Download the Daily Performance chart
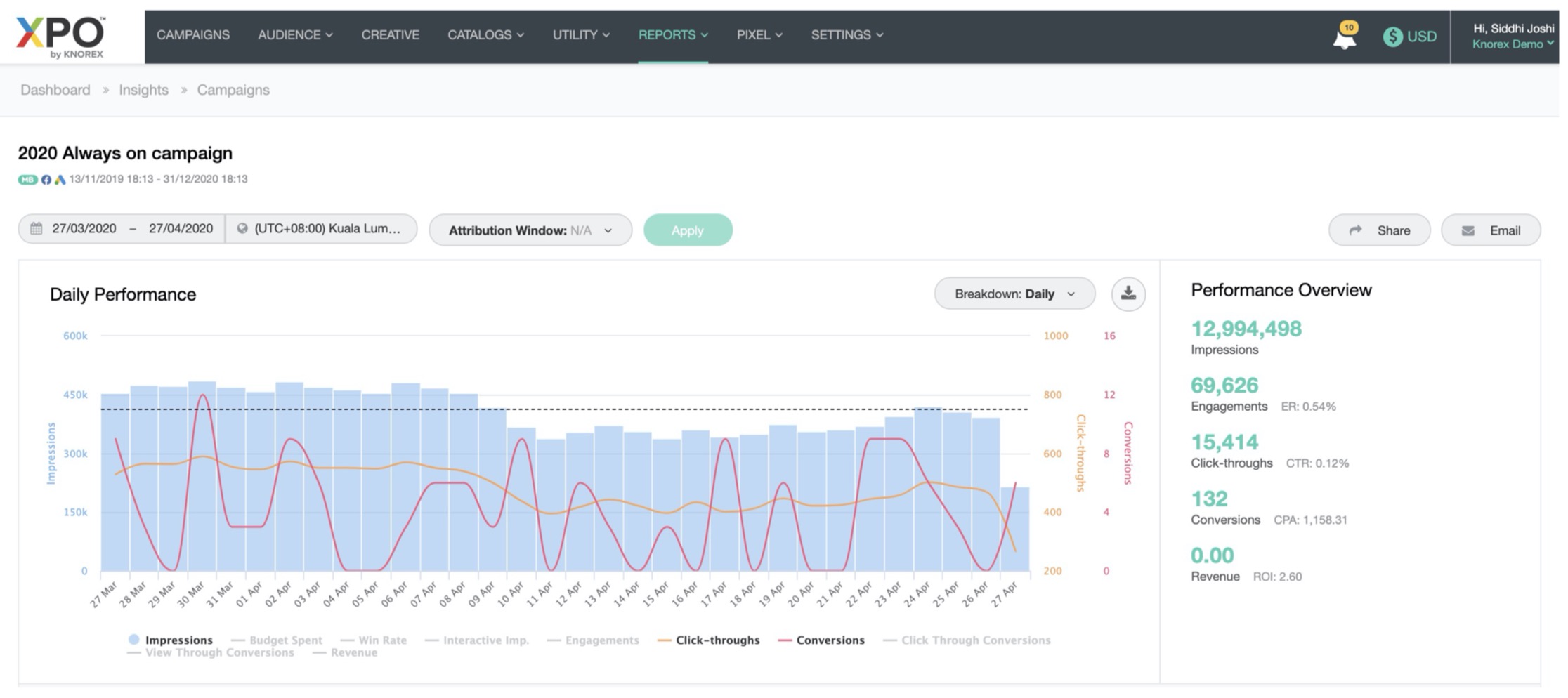This screenshot has height=698, width=1568. coord(1128,294)
